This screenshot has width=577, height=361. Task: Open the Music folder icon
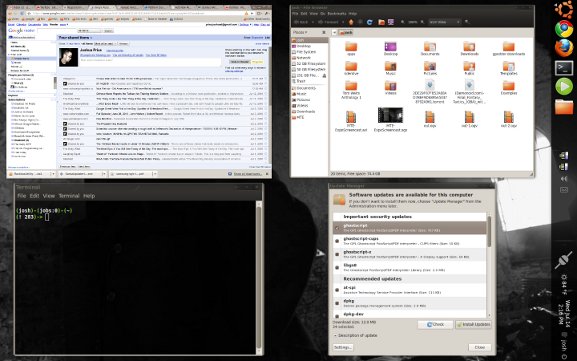click(390, 66)
